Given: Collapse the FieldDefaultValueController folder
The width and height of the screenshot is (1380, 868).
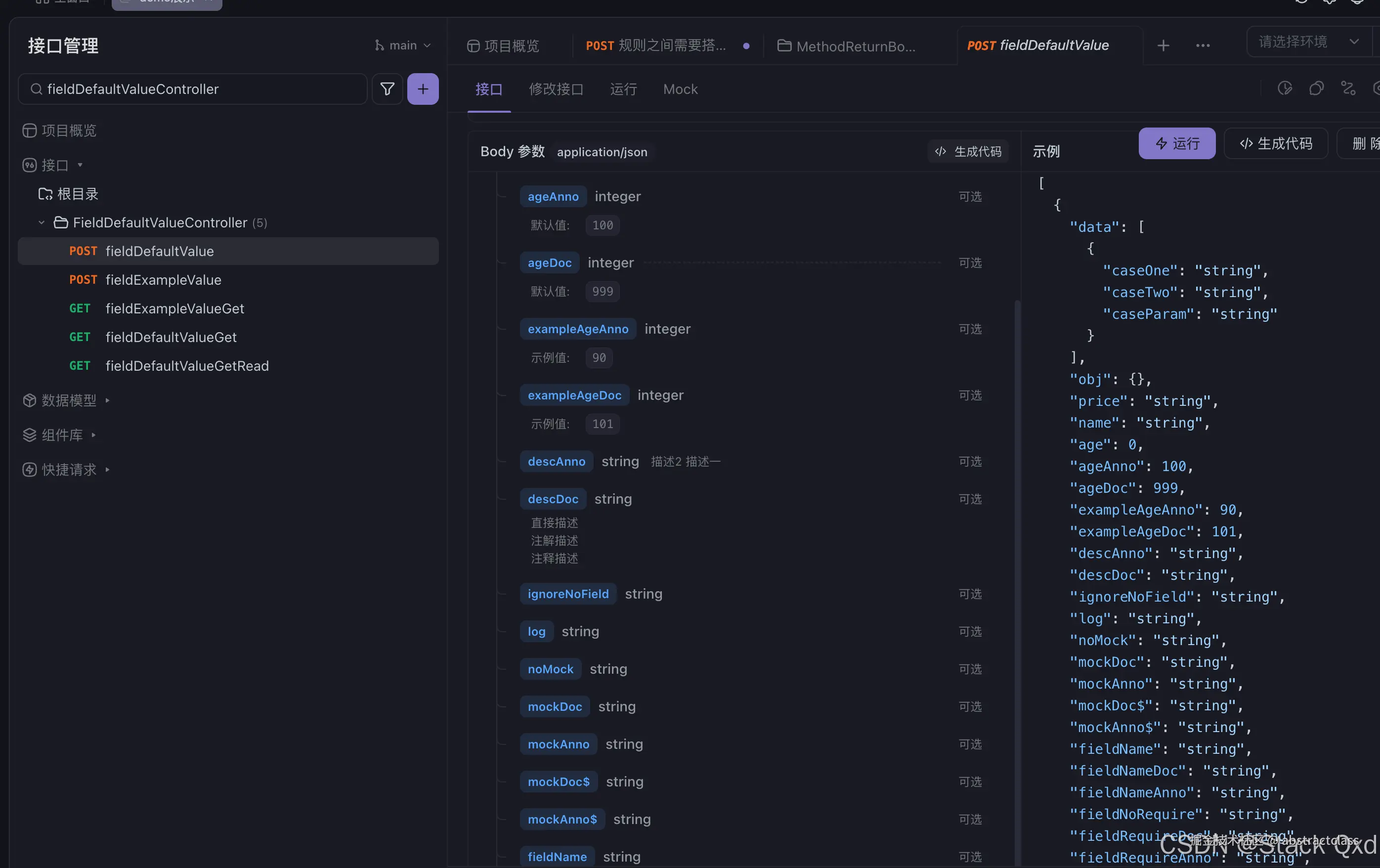Looking at the screenshot, I should coord(41,222).
